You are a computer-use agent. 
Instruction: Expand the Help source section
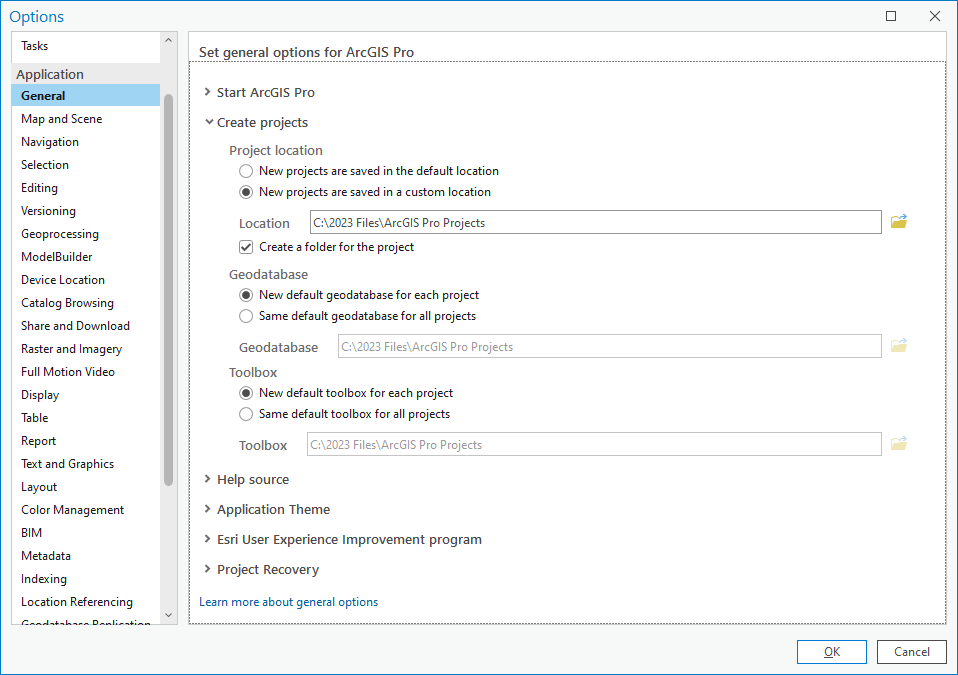tap(208, 480)
